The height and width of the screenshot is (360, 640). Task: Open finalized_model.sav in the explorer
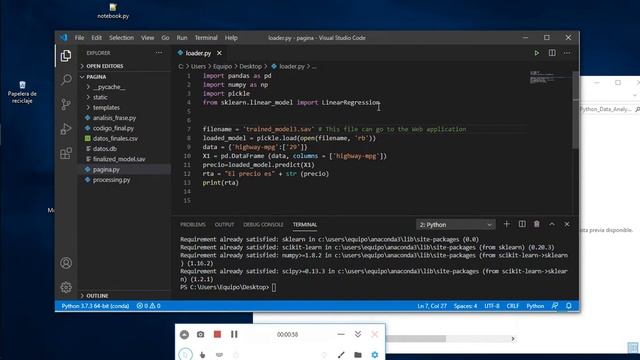pos(119,159)
